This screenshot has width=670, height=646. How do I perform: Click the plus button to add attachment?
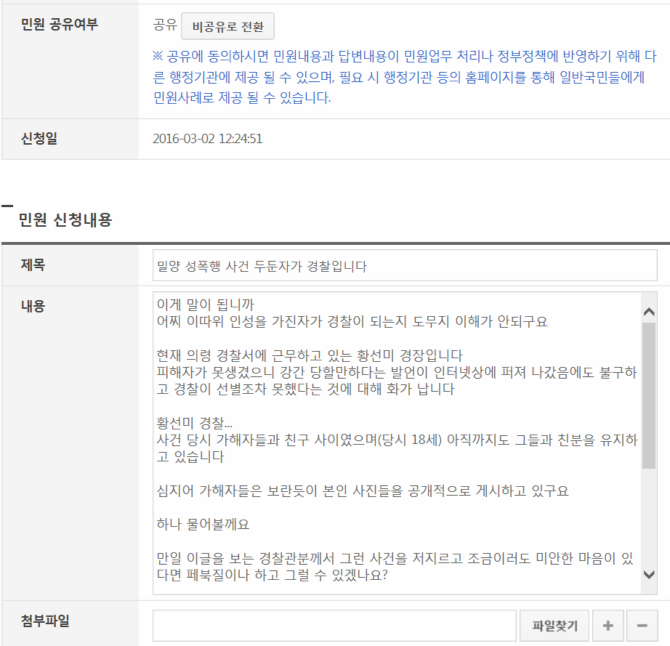607,626
